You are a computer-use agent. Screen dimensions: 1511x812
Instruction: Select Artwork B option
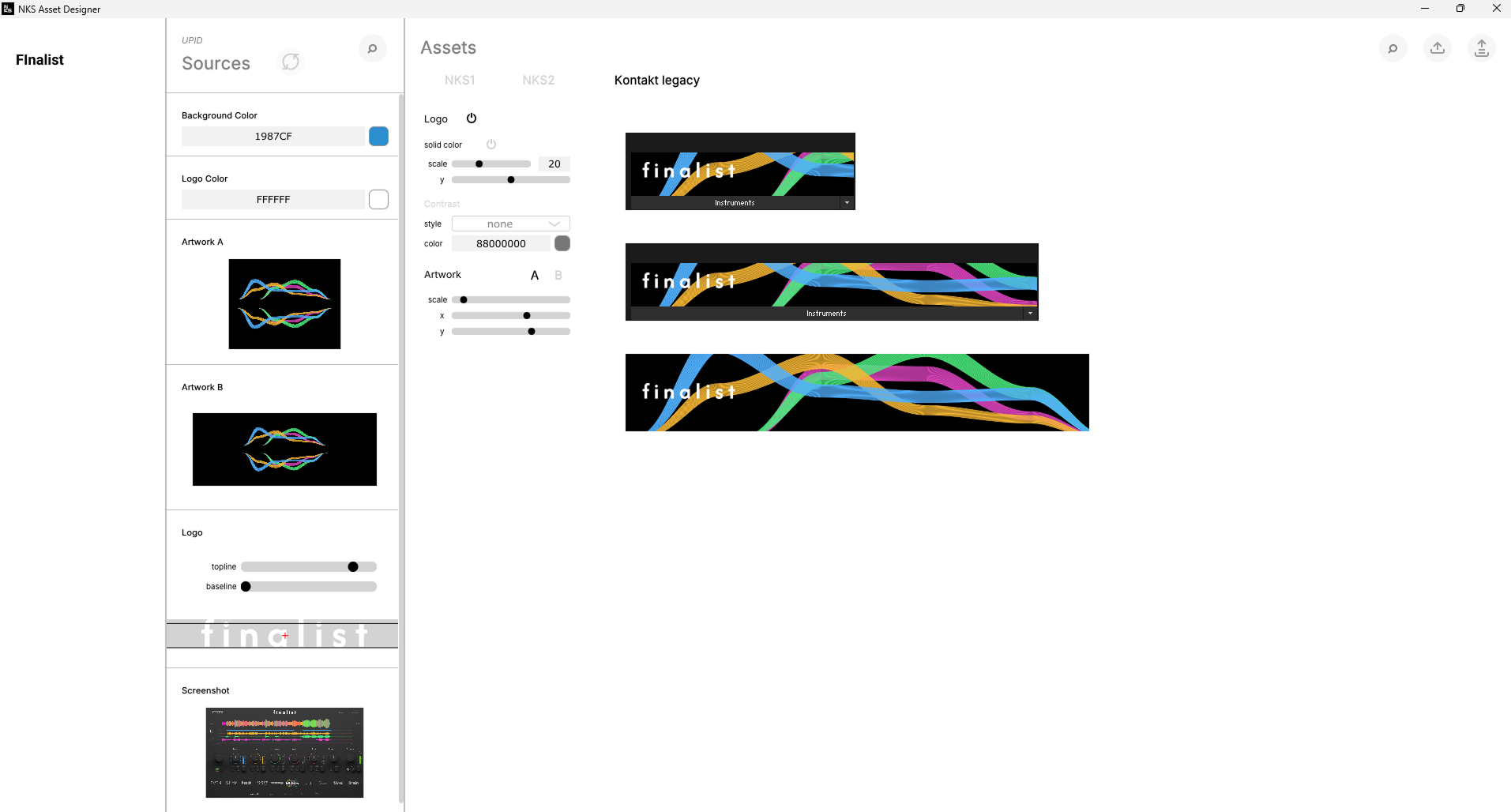pyautogui.click(x=558, y=275)
